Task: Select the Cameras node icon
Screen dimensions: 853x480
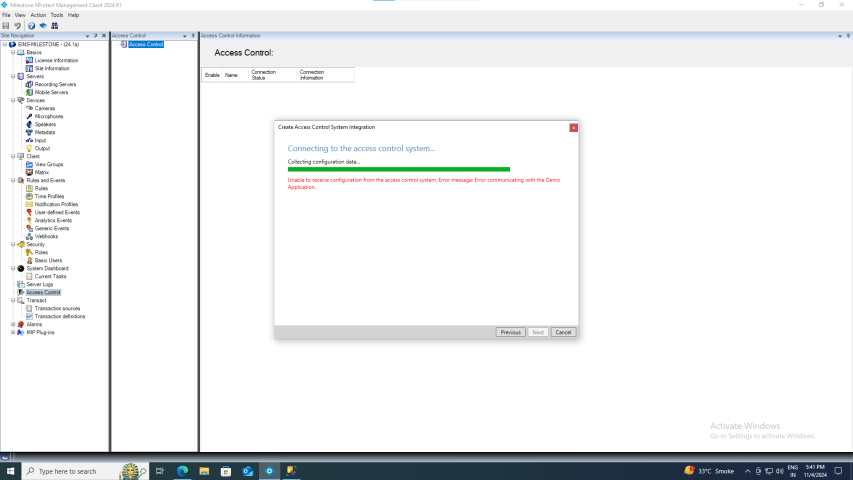Action: [x=29, y=108]
